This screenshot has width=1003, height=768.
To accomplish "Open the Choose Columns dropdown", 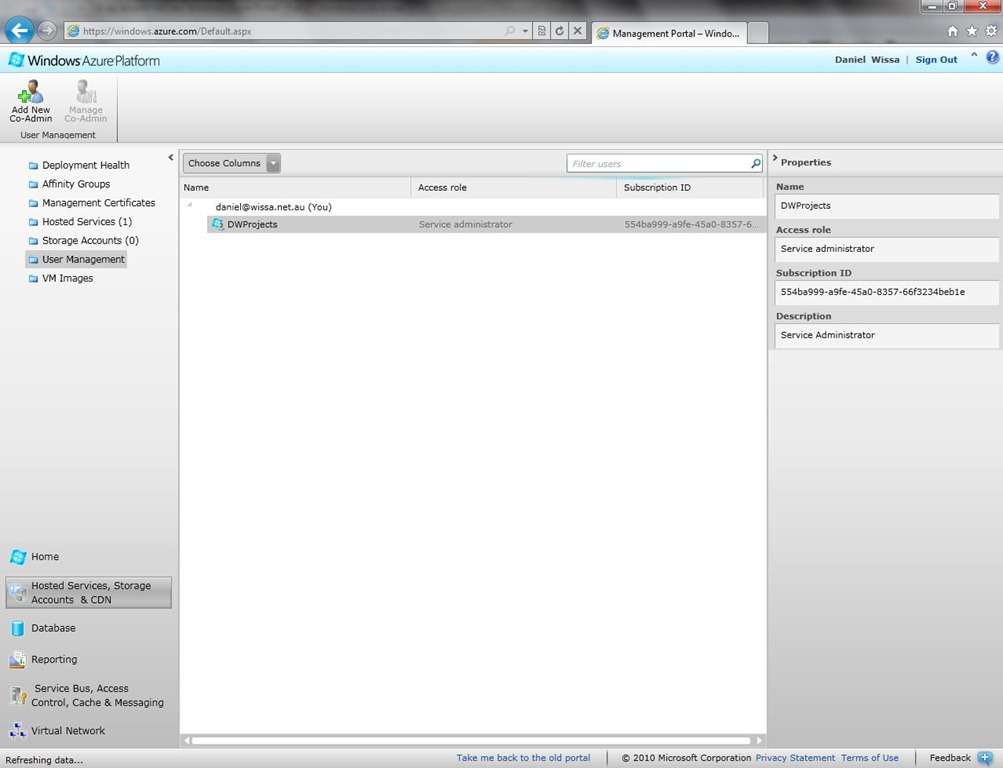I will click(231, 163).
